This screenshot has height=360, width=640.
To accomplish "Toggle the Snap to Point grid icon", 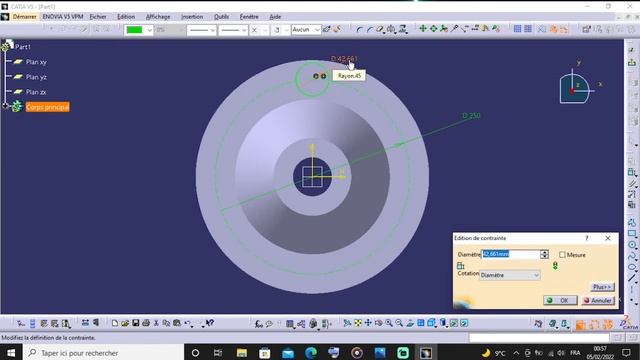I will click(528, 29).
